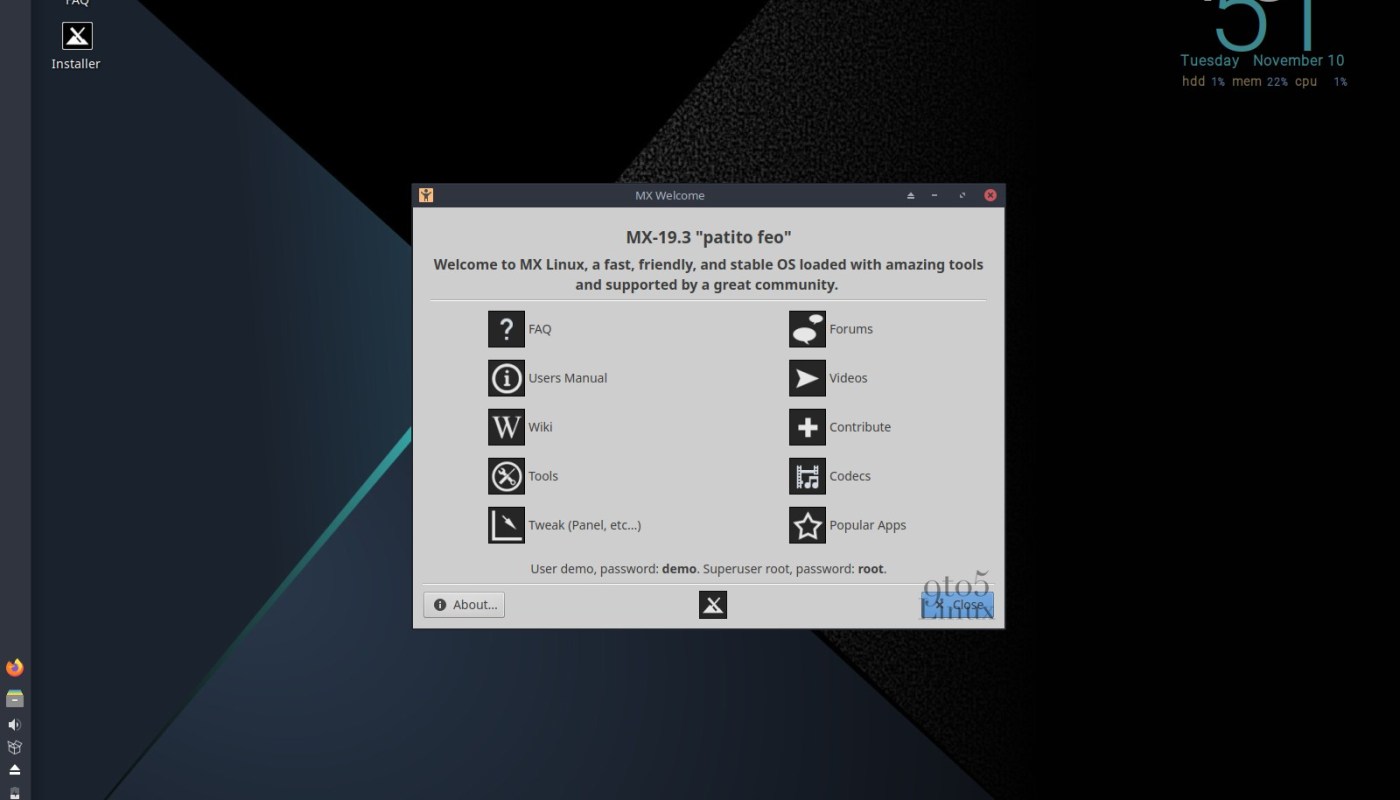Click the eject tray icon in panel
The width and height of the screenshot is (1400, 800).
click(x=14, y=770)
